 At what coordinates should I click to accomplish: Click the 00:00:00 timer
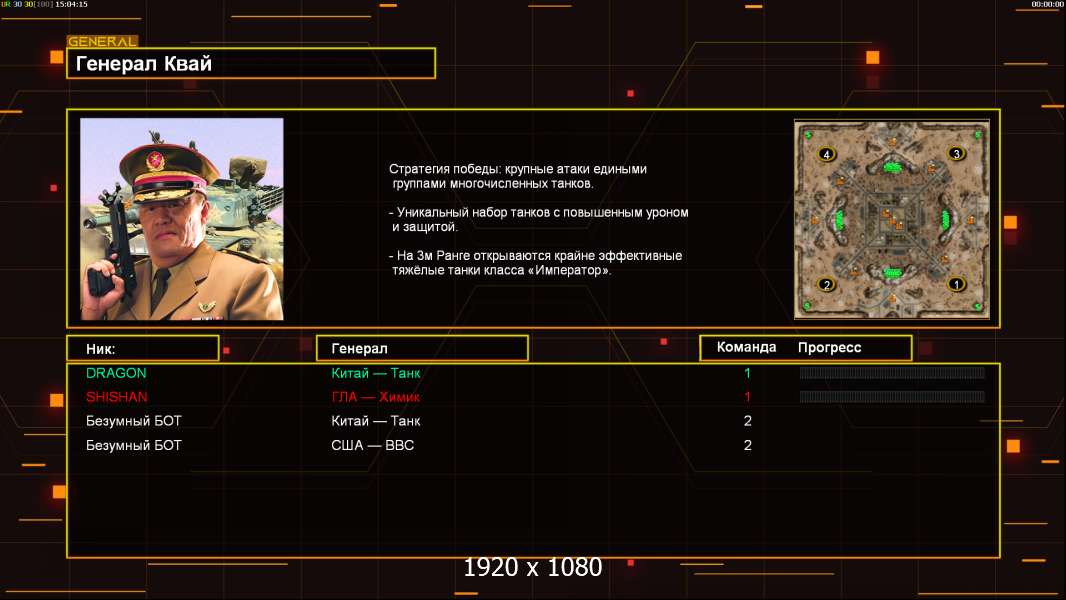click(x=1047, y=4)
